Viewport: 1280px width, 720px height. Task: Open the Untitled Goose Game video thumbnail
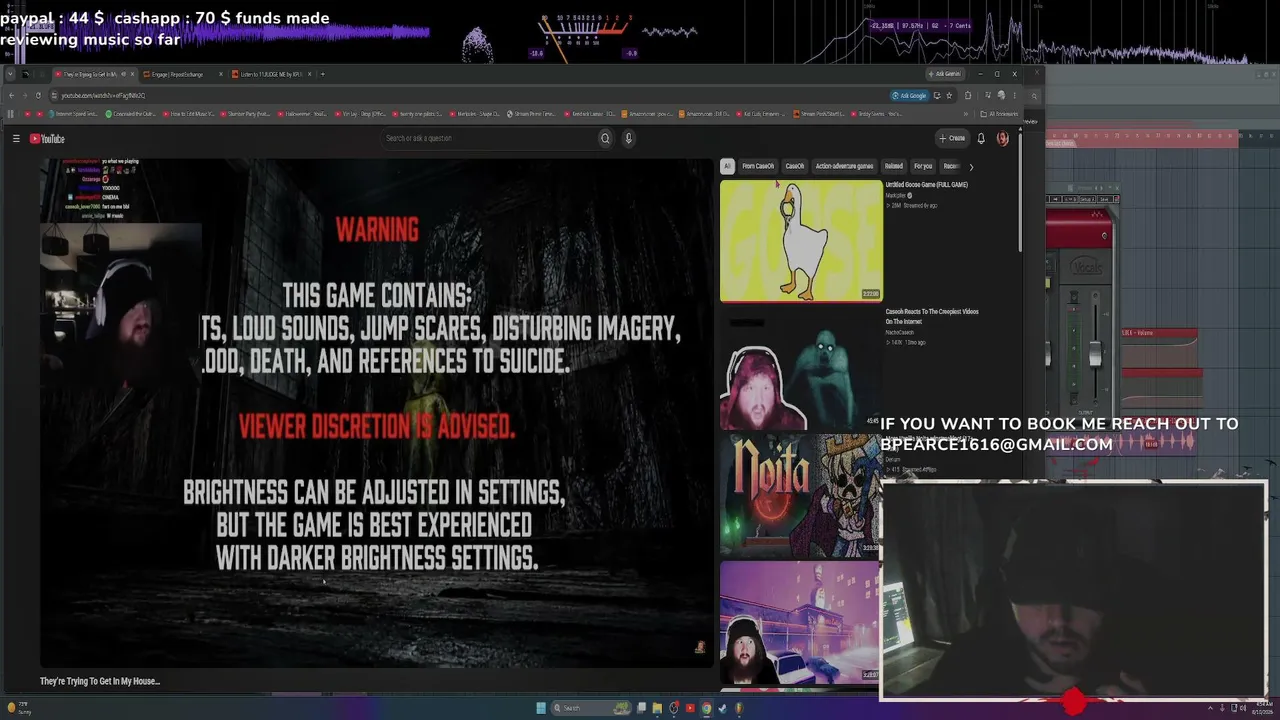pos(801,240)
